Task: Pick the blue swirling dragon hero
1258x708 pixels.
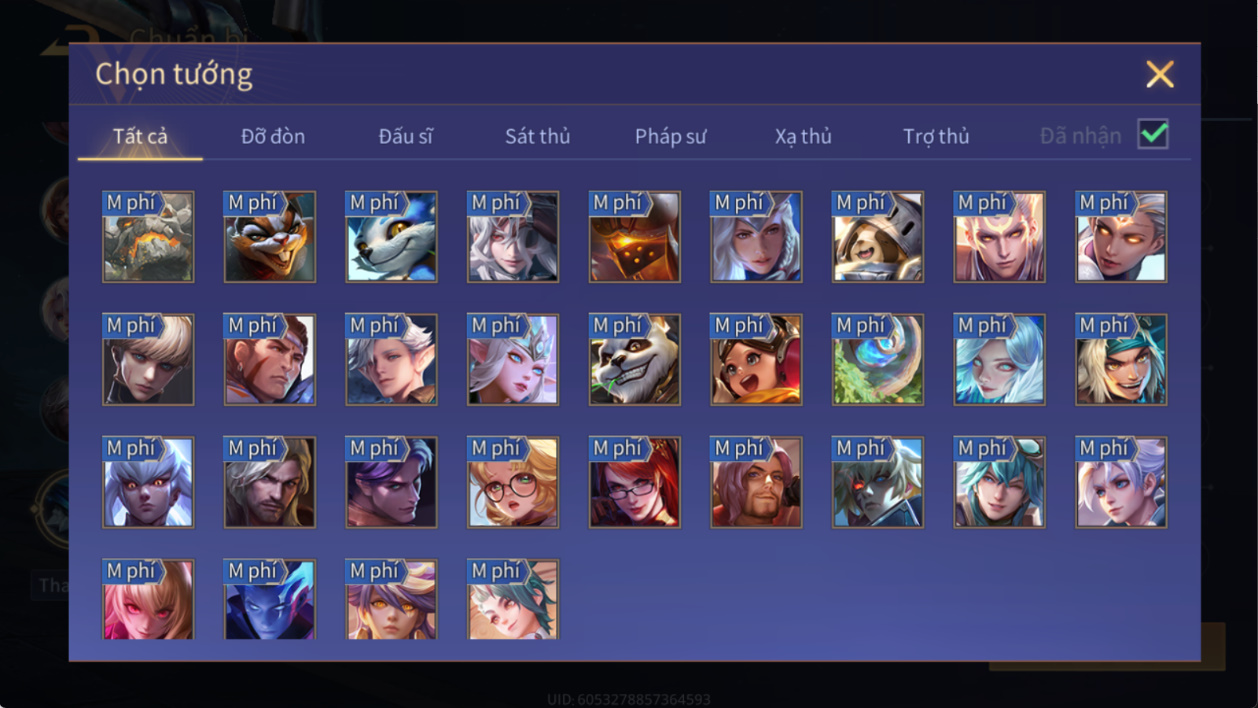Action: [x=878, y=359]
